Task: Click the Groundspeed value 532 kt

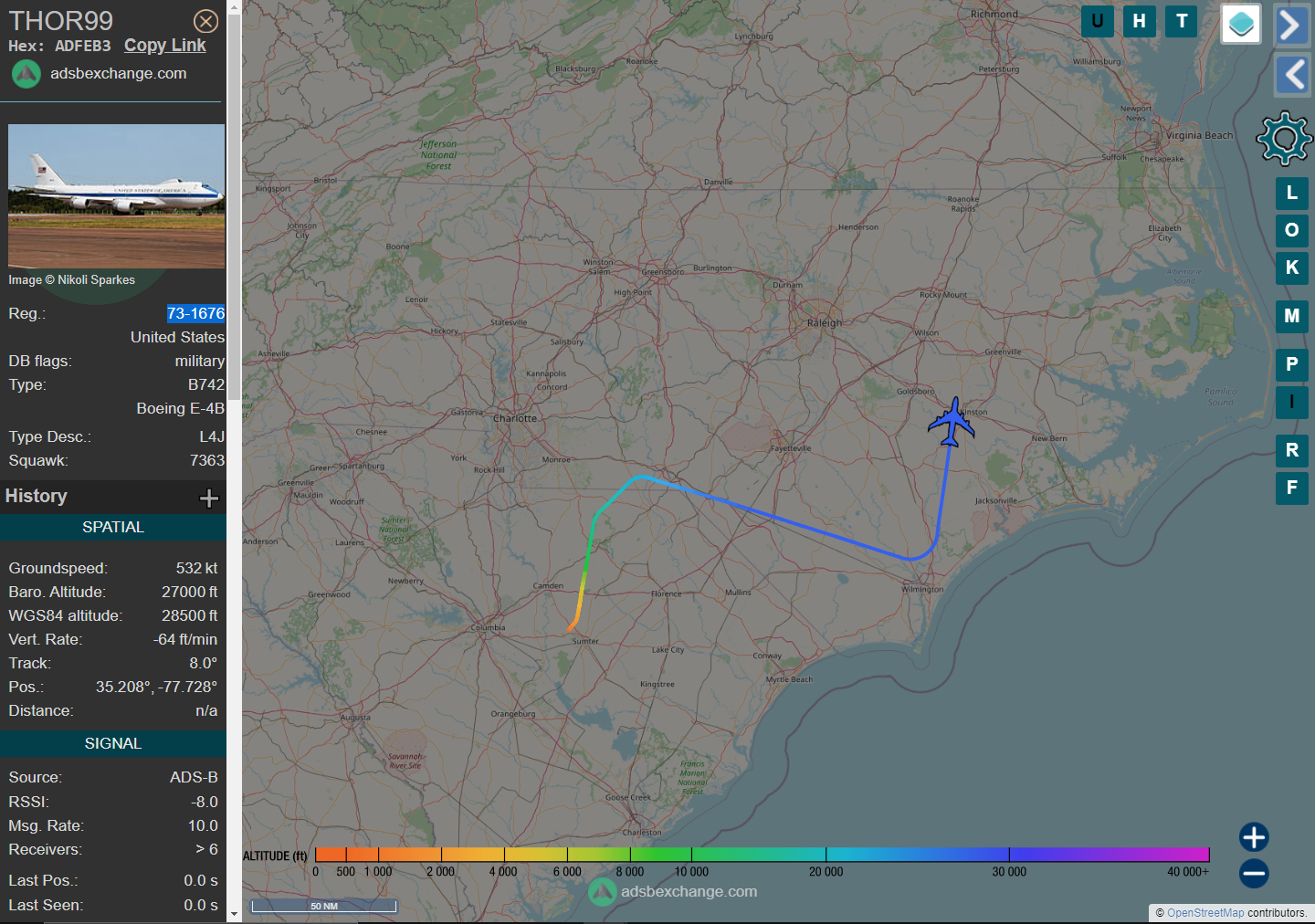Action: [x=197, y=568]
